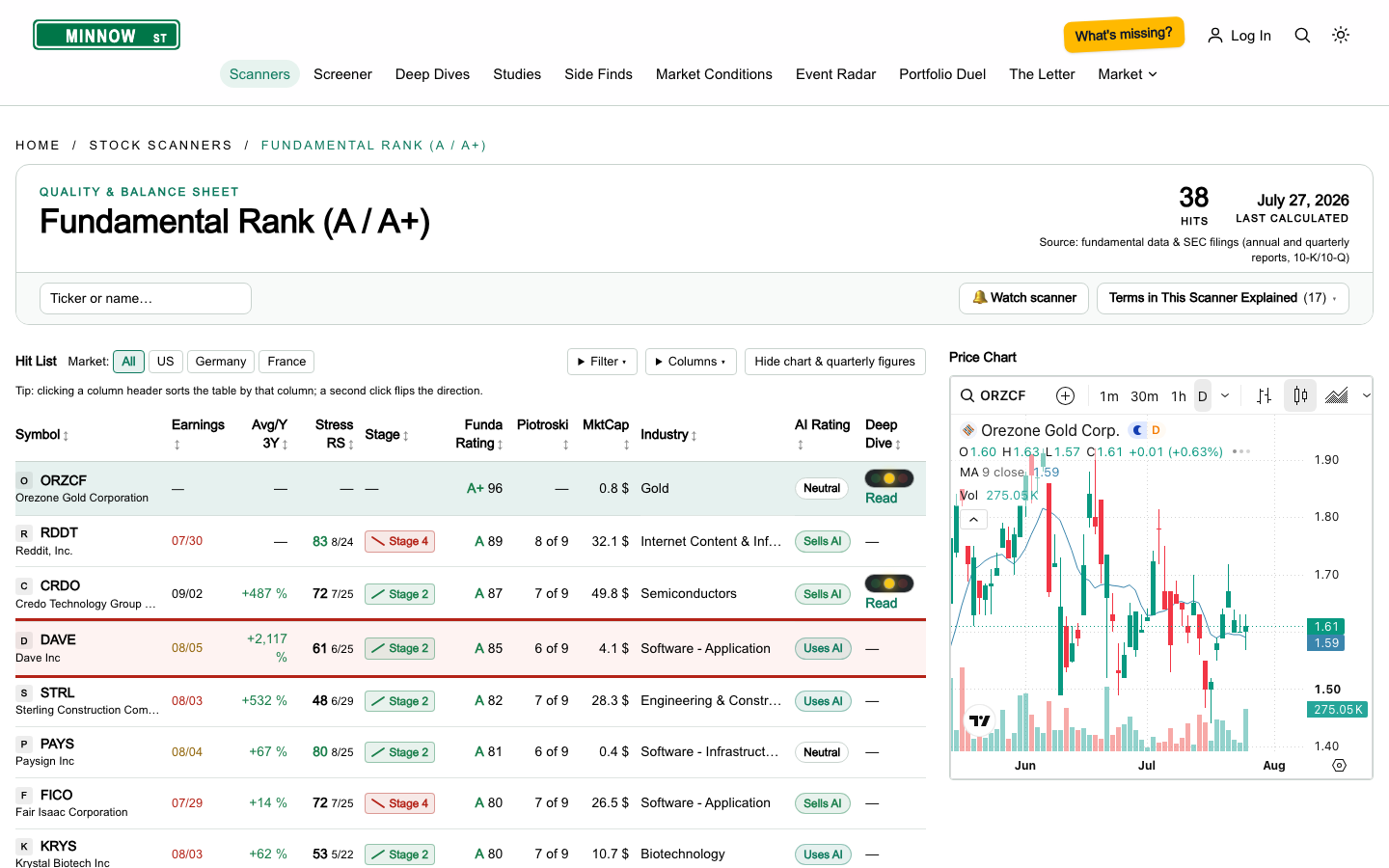1389x868 pixels.
Task: Click the Watch scanner button
Action: pos(1023,298)
